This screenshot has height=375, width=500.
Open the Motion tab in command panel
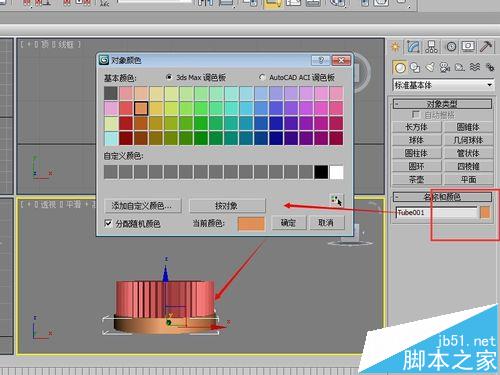click(x=451, y=47)
